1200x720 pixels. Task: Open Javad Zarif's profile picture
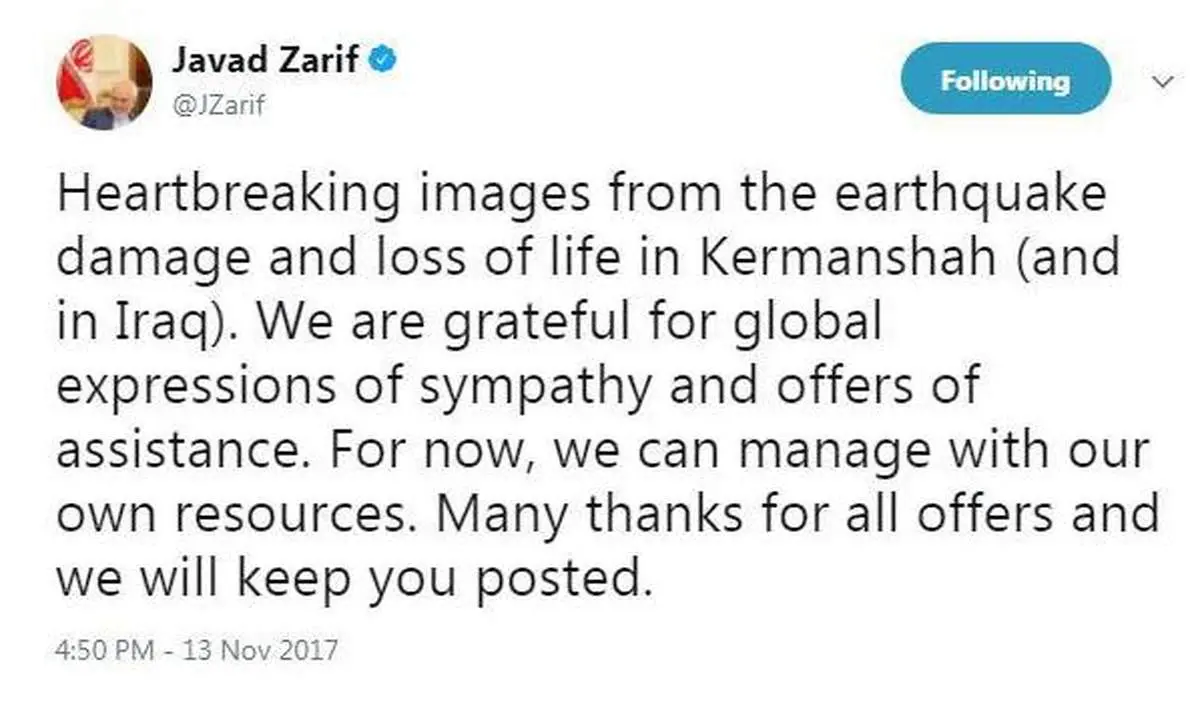point(104,84)
